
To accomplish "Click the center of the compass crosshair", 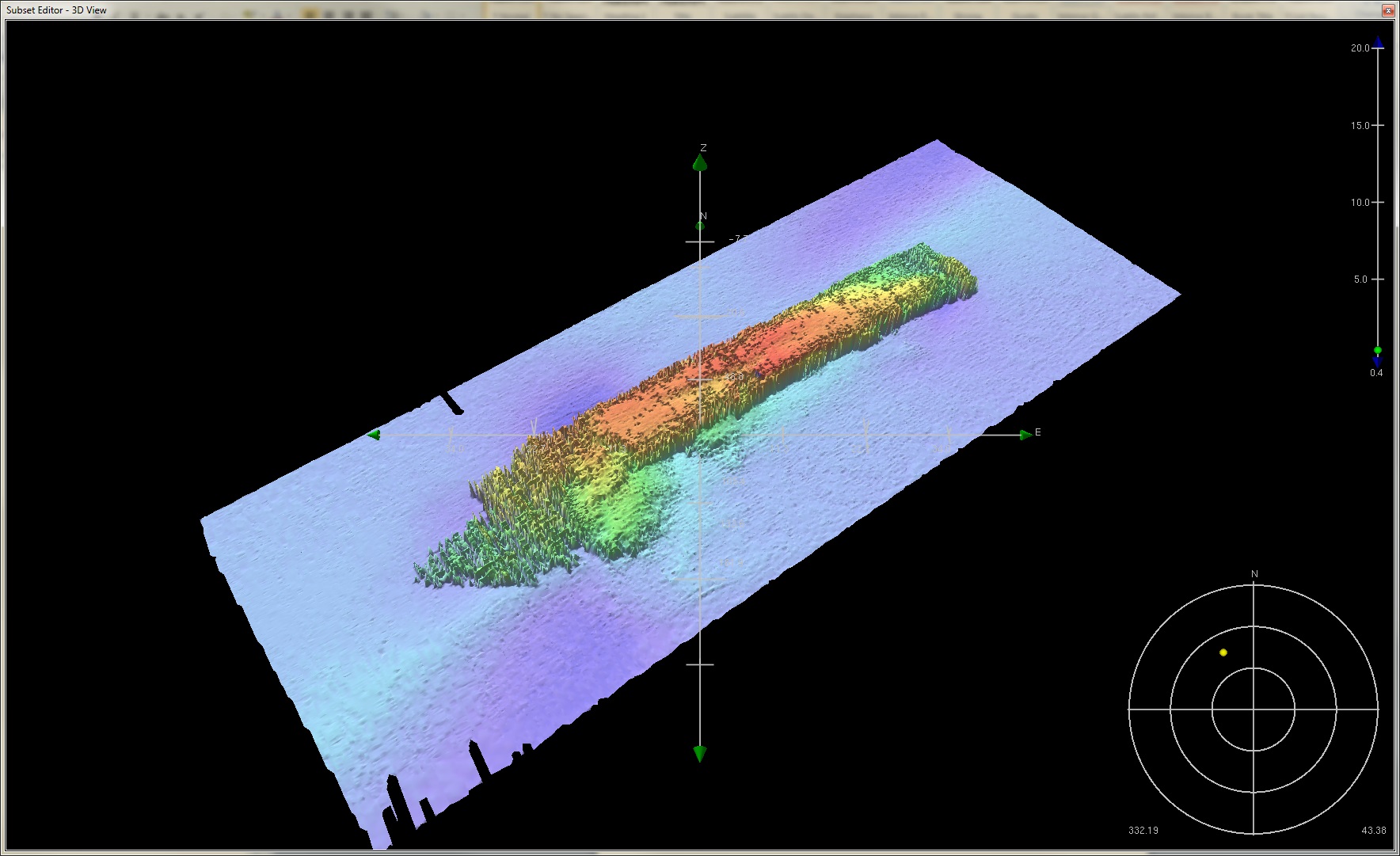I will pyautogui.click(x=1254, y=710).
